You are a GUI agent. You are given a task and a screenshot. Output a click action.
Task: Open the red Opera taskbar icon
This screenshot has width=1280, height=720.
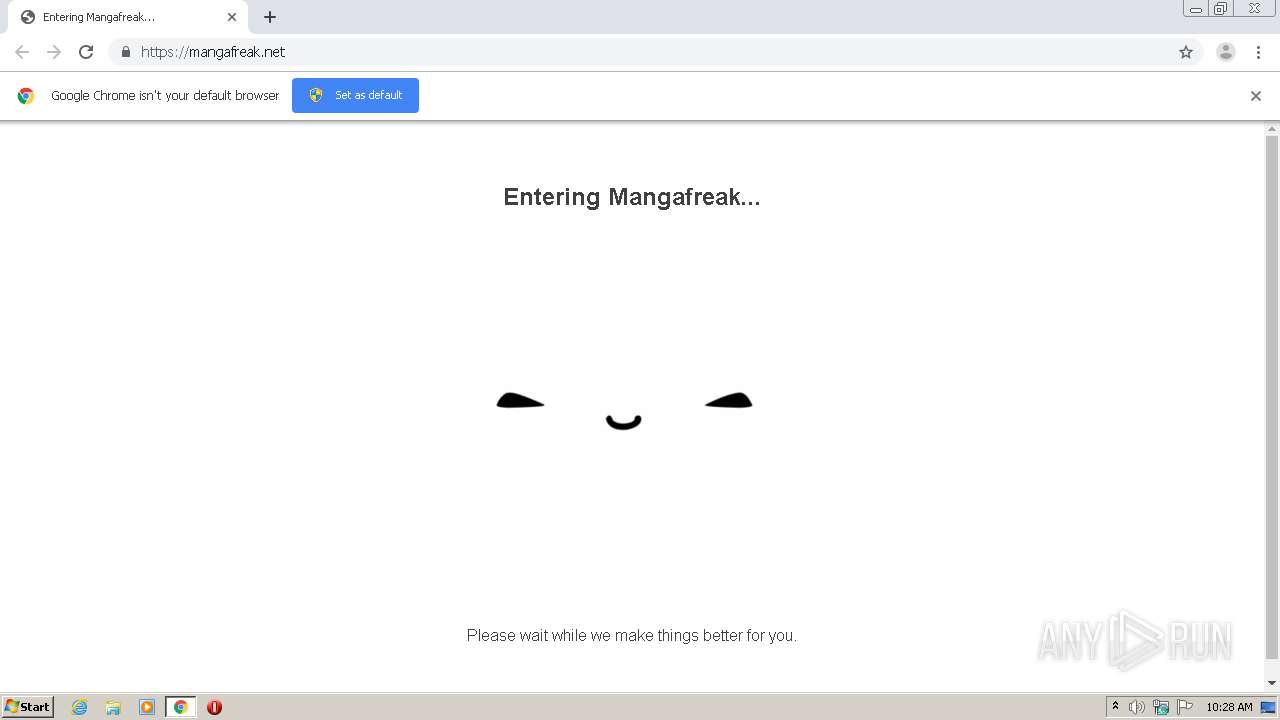(214, 707)
